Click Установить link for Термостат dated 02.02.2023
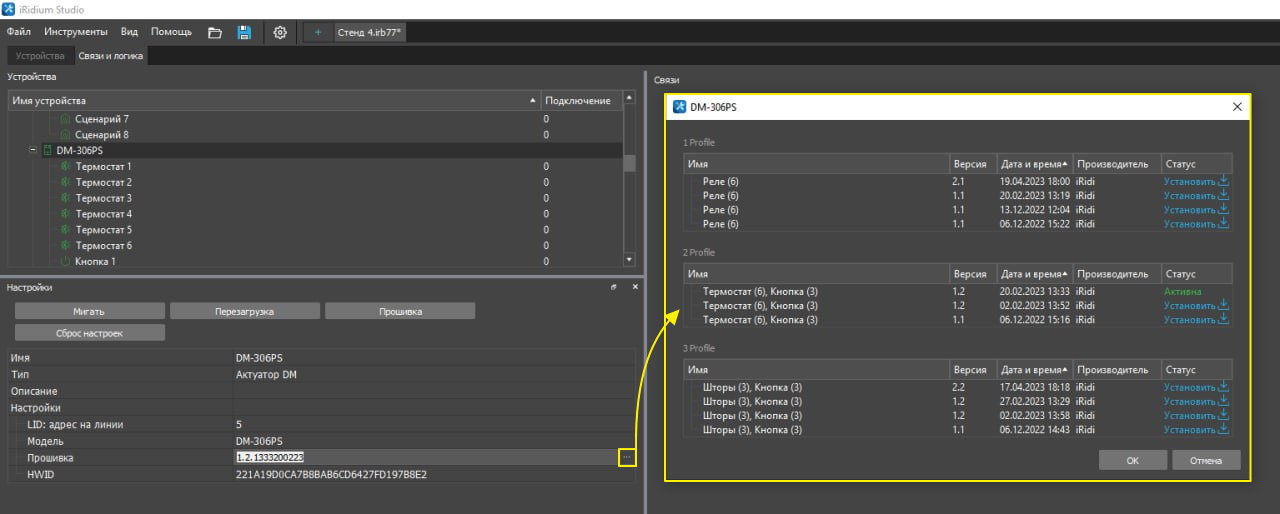Screen dimensions: 1280x514 (1189, 306)
